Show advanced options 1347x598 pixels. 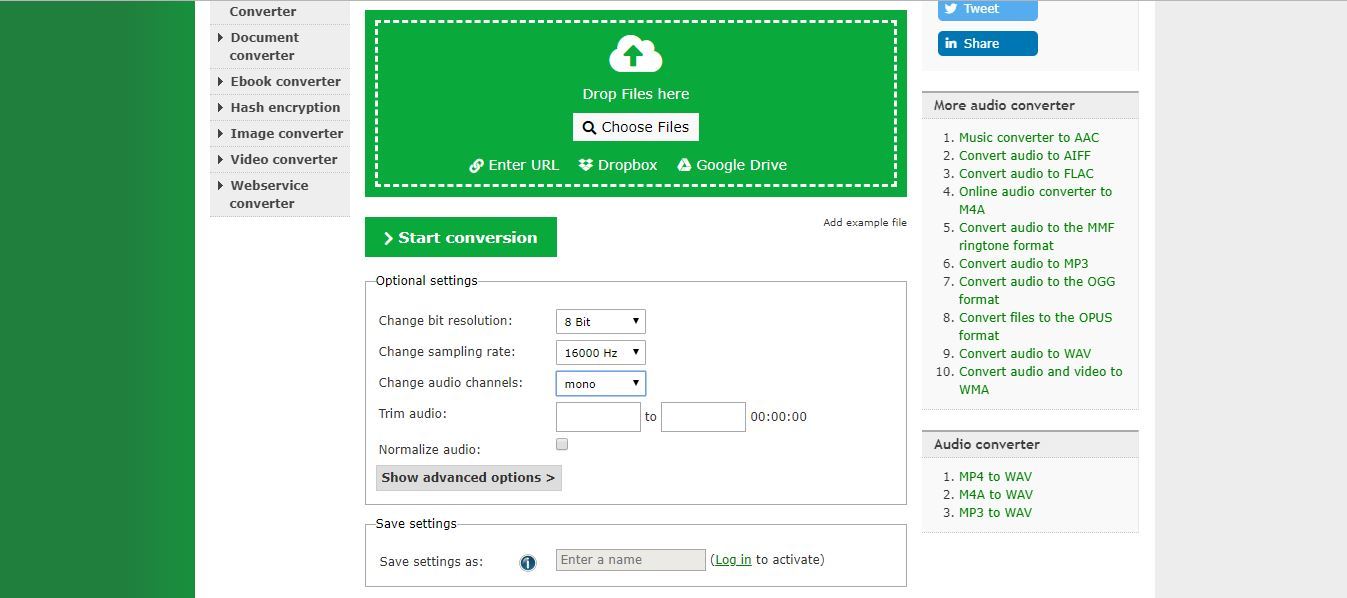[x=469, y=478]
